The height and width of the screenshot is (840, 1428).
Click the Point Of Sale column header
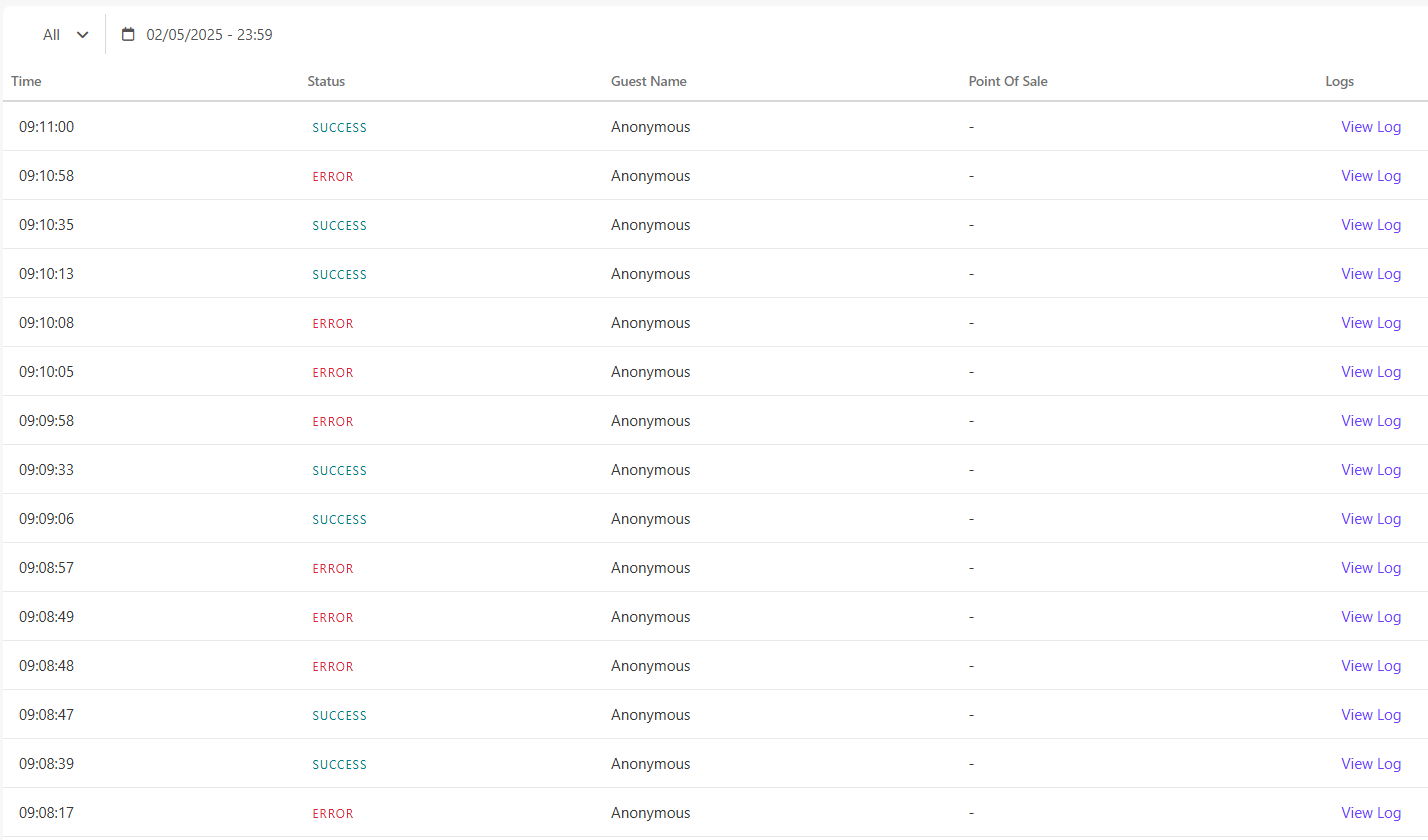pyautogui.click(x=1007, y=81)
